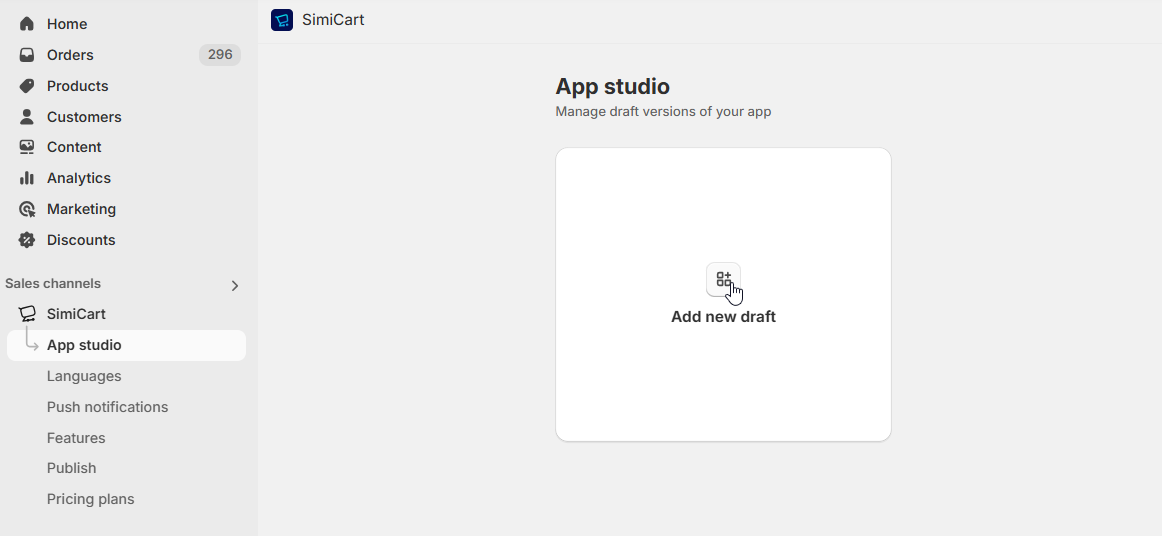The height and width of the screenshot is (536, 1162).
Task: Navigate to the Publish page
Action: click(72, 468)
